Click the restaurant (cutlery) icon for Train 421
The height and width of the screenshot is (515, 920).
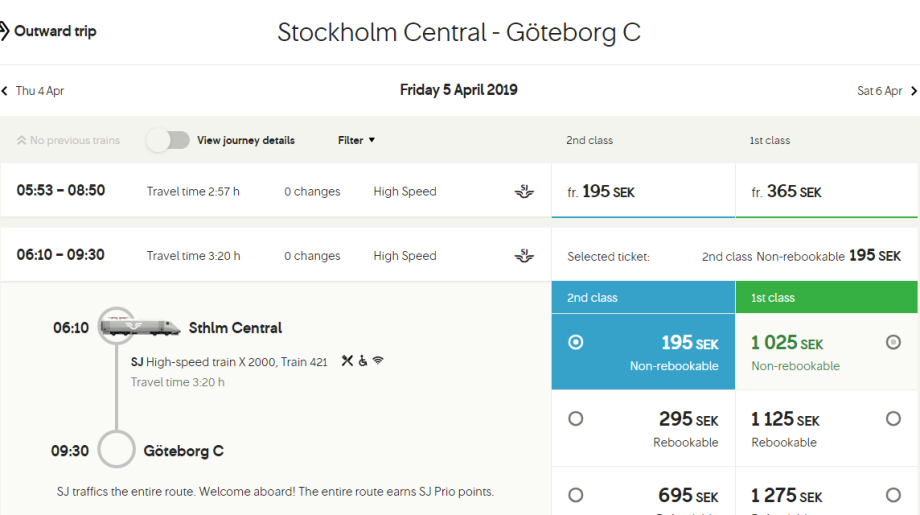347,361
